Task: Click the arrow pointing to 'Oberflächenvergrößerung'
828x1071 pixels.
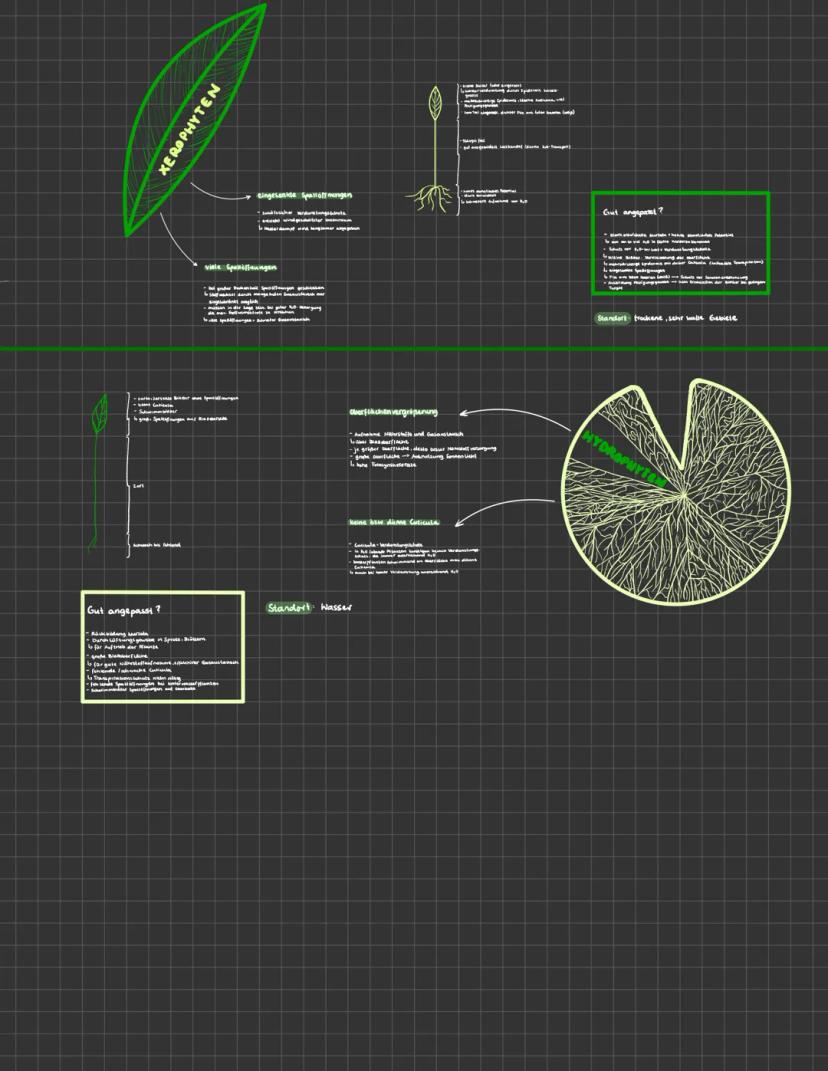Action: click(510, 413)
